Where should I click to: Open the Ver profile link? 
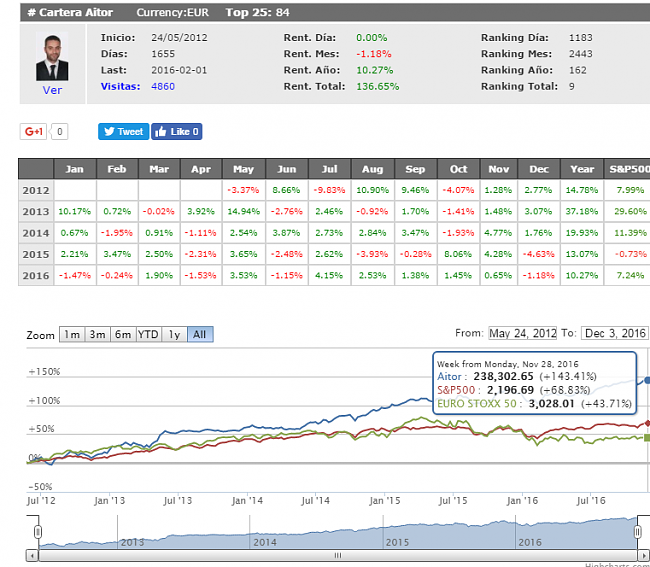pyautogui.click(x=52, y=90)
